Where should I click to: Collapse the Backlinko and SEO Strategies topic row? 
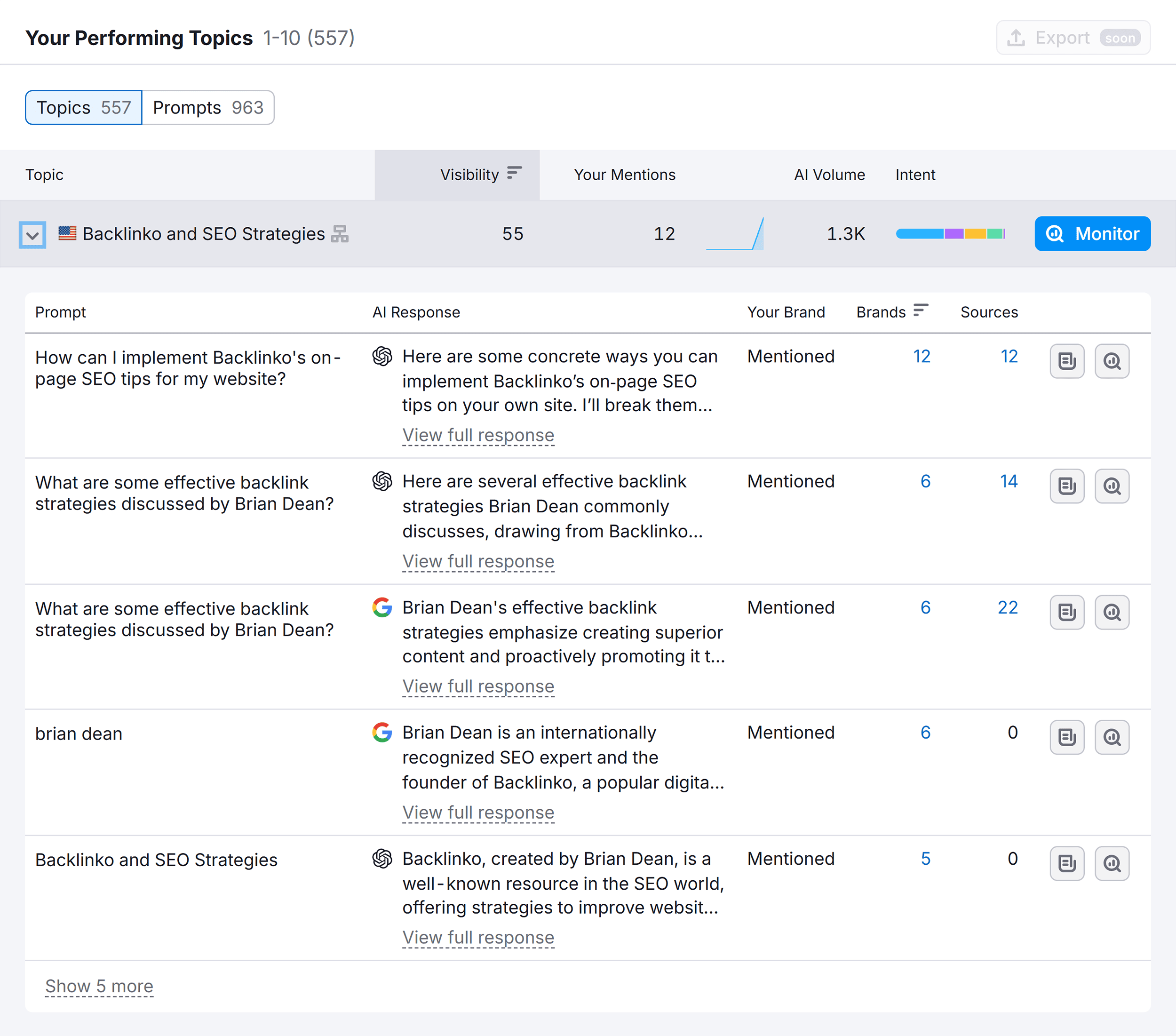32,234
